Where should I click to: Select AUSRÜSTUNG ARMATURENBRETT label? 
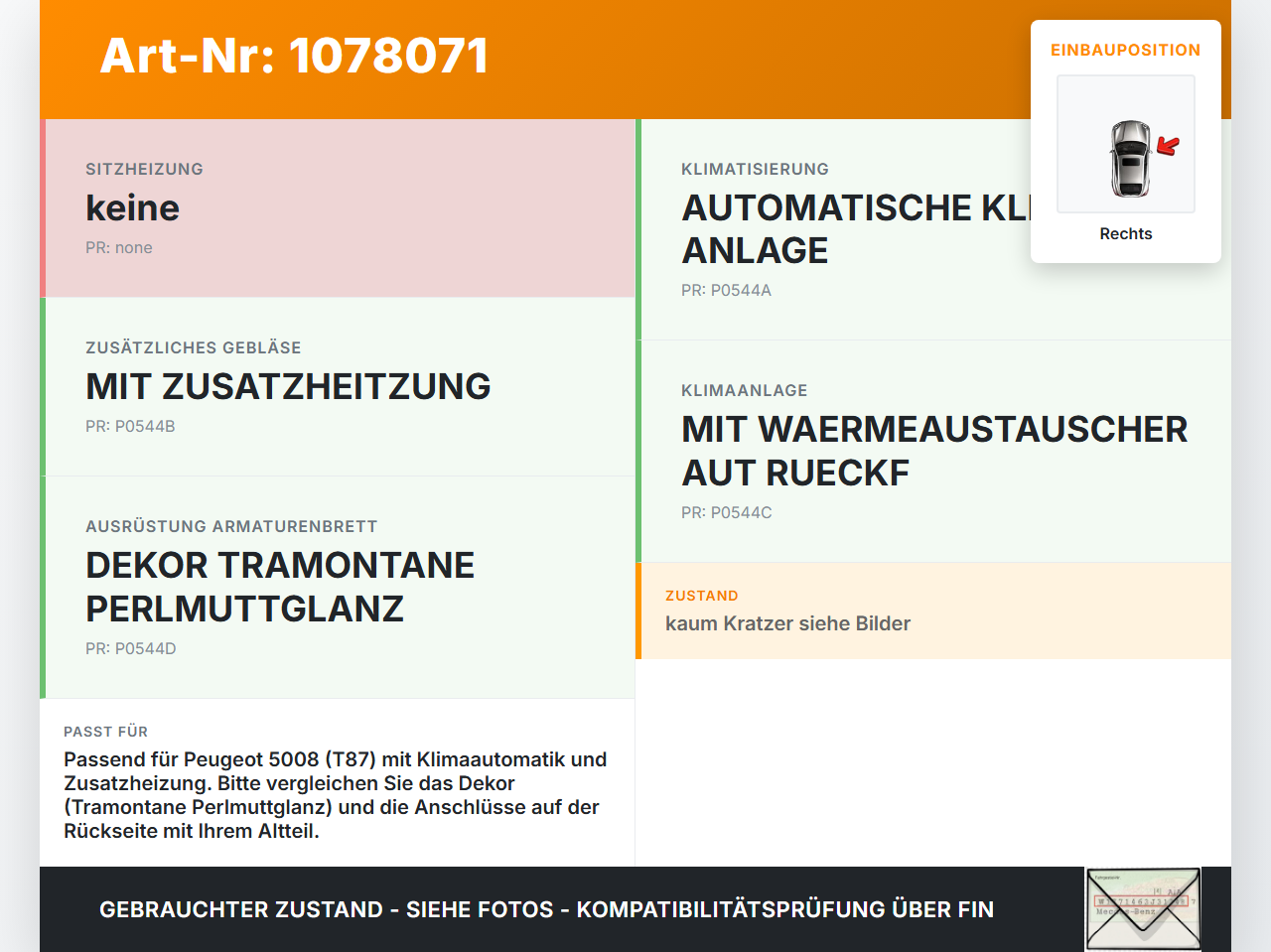pos(231,527)
